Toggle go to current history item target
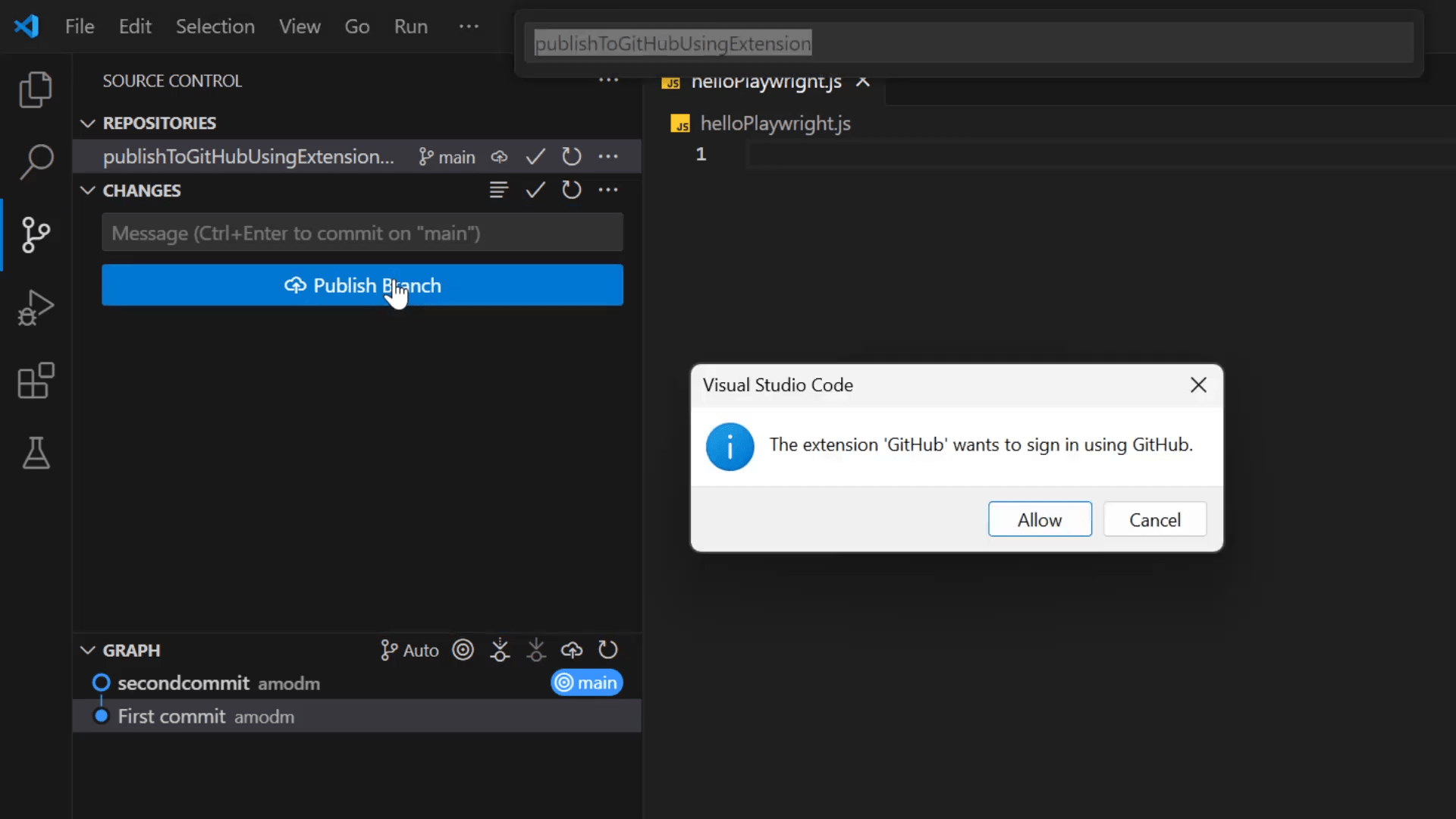This screenshot has height=819, width=1456. (463, 651)
